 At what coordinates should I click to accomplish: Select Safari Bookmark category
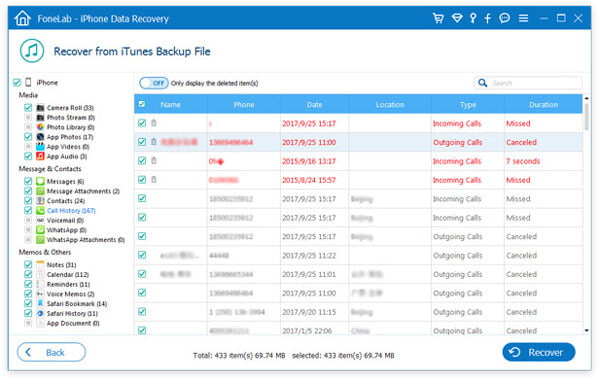[x=77, y=304]
